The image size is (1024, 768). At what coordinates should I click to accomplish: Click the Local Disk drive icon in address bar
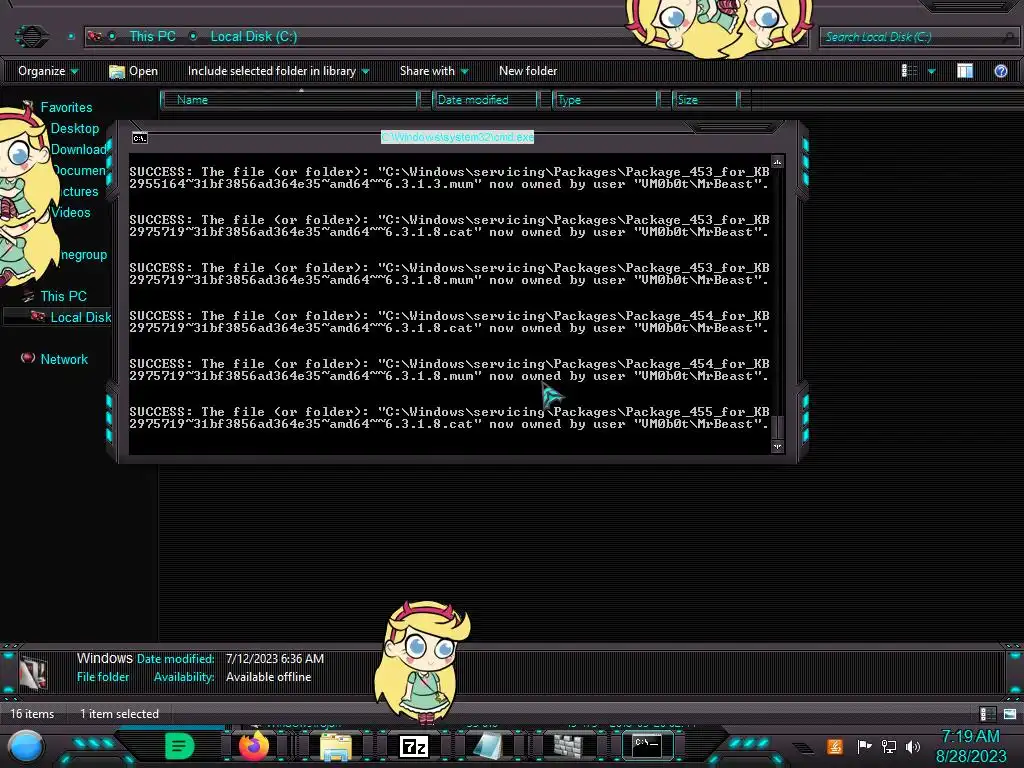[x=95, y=36]
